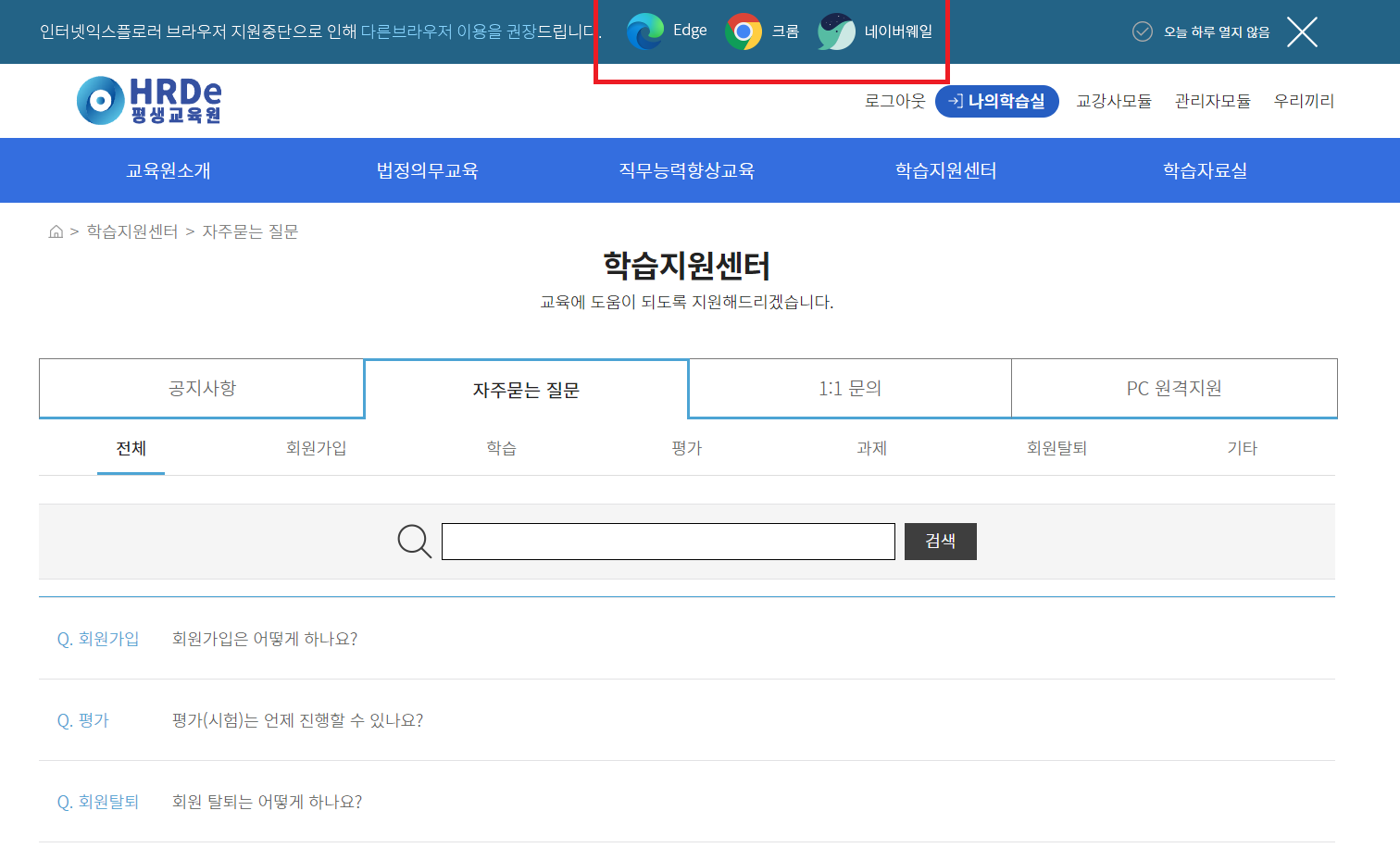Click the Naver Whale browser icon
The height and width of the screenshot is (848, 1400).
tap(836, 31)
